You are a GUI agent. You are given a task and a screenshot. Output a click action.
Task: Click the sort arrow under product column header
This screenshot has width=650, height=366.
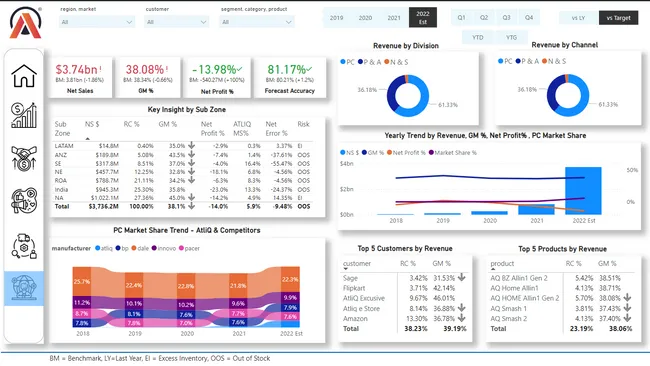(x=493, y=269)
